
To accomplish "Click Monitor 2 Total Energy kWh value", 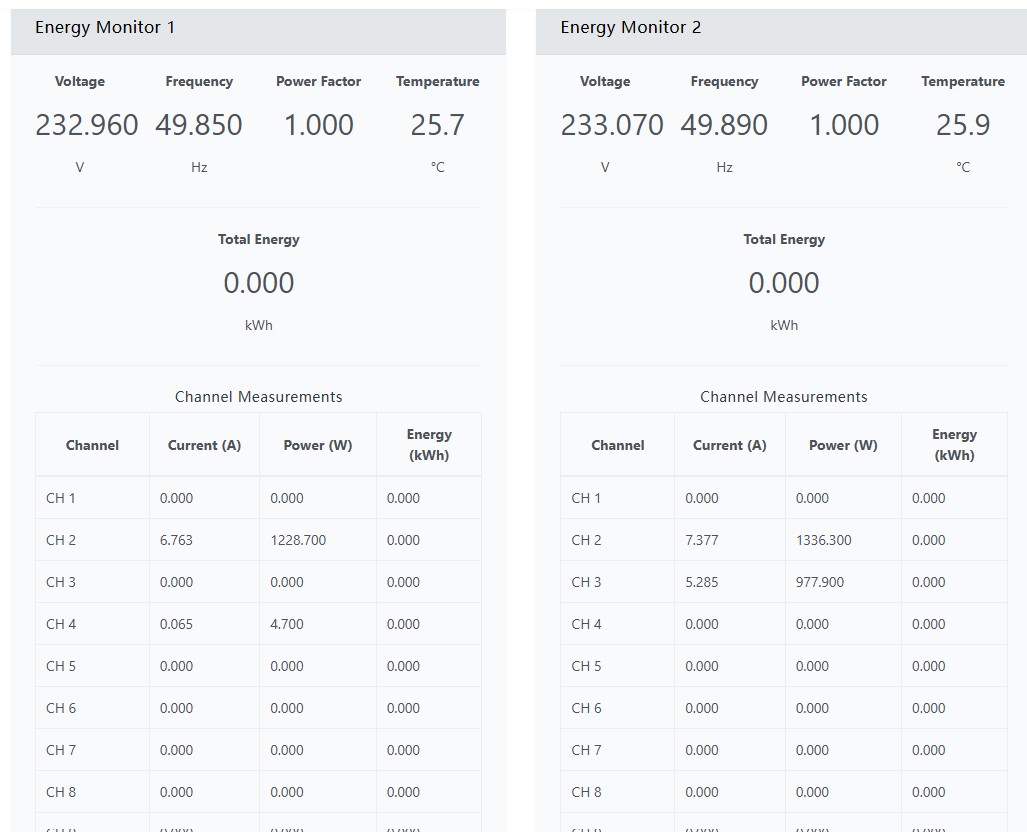I will tap(784, 282).
